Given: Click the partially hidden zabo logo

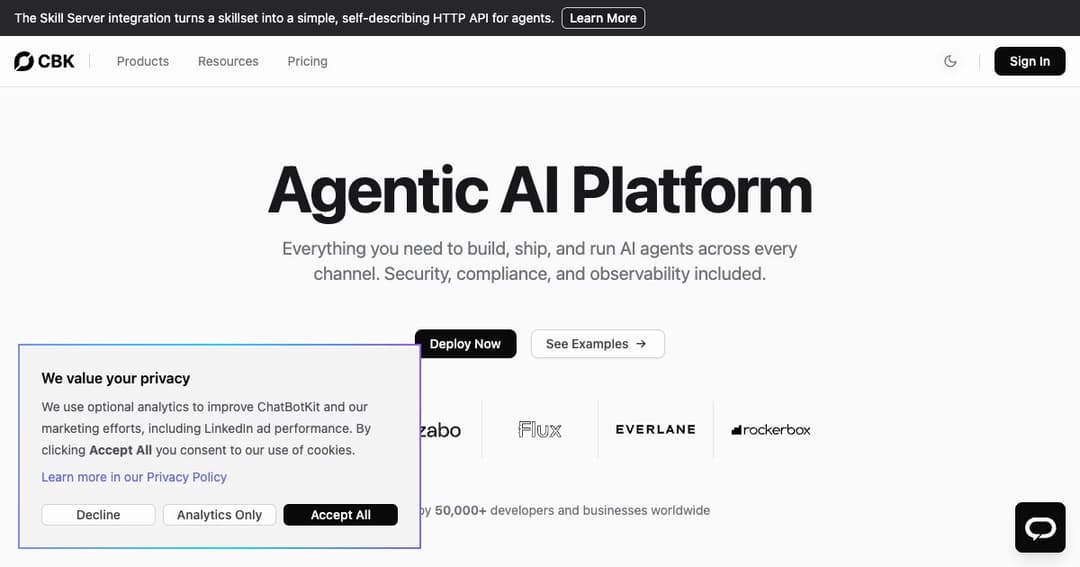Looking at the screenshot, I should click(441, 431).
